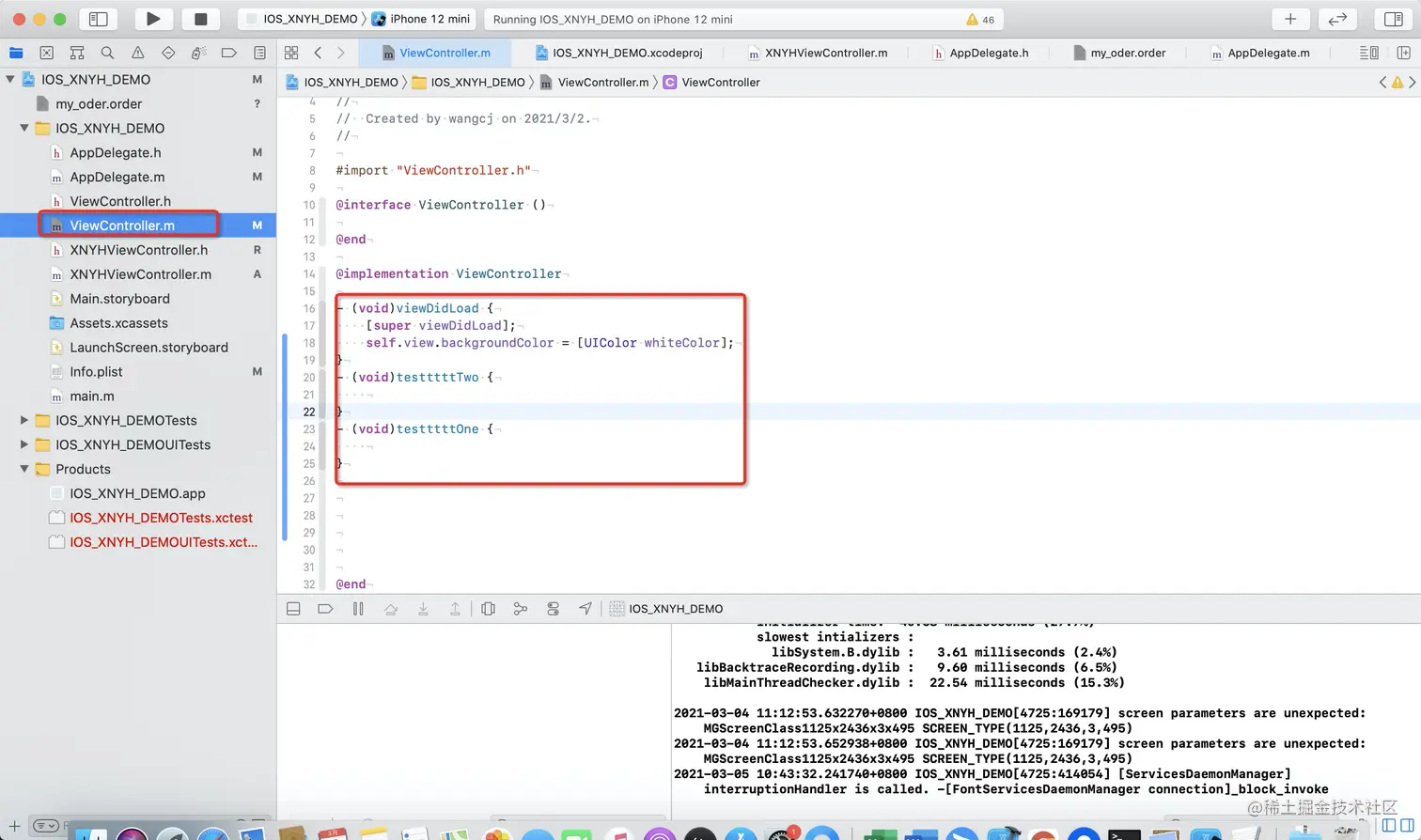
Task: Switch to the IOS_XNYH_DEMO.xcodeproj tab
Action: 618,53
